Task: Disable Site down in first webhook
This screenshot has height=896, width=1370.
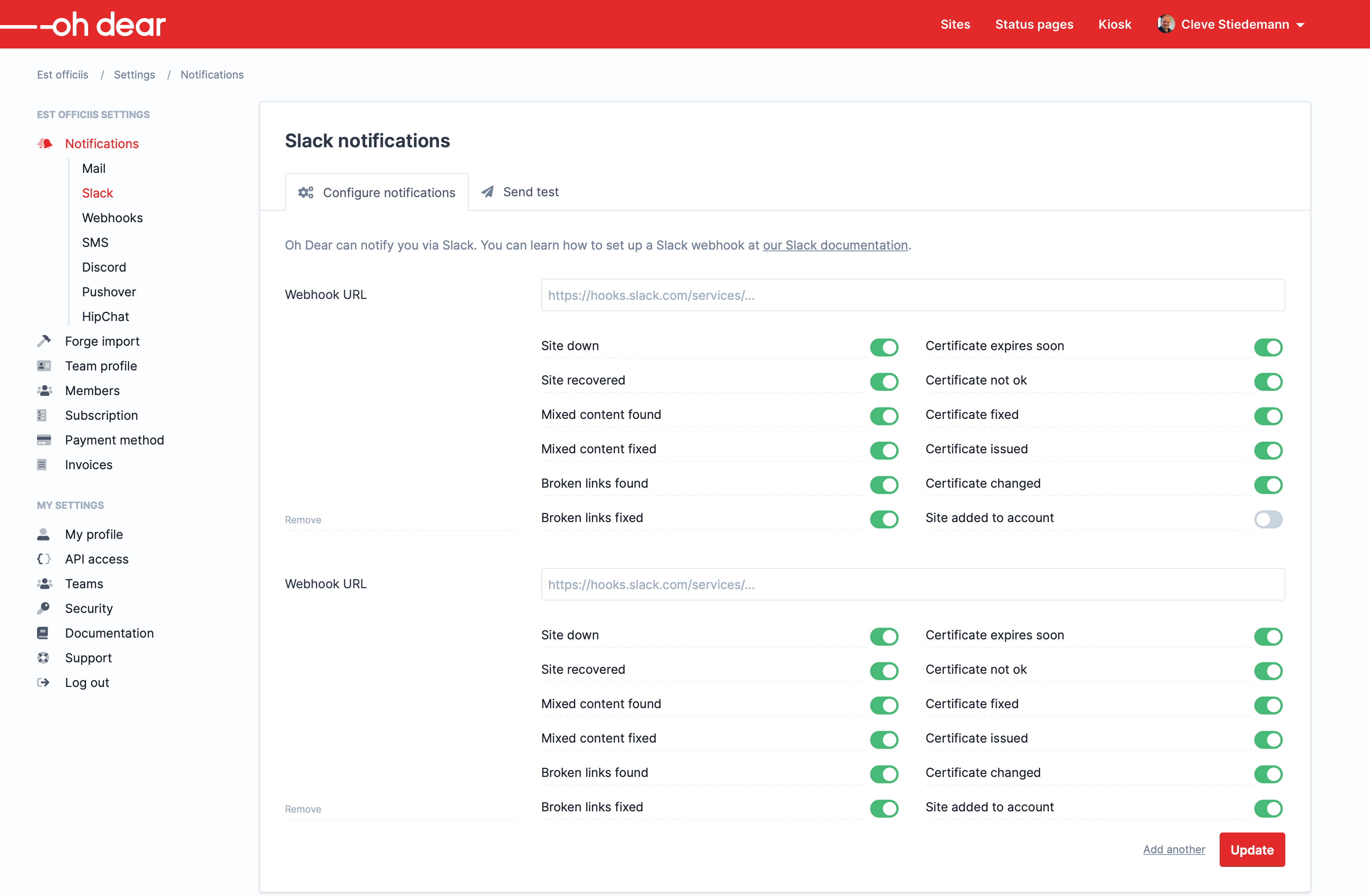Action: (x=883, y=347)
